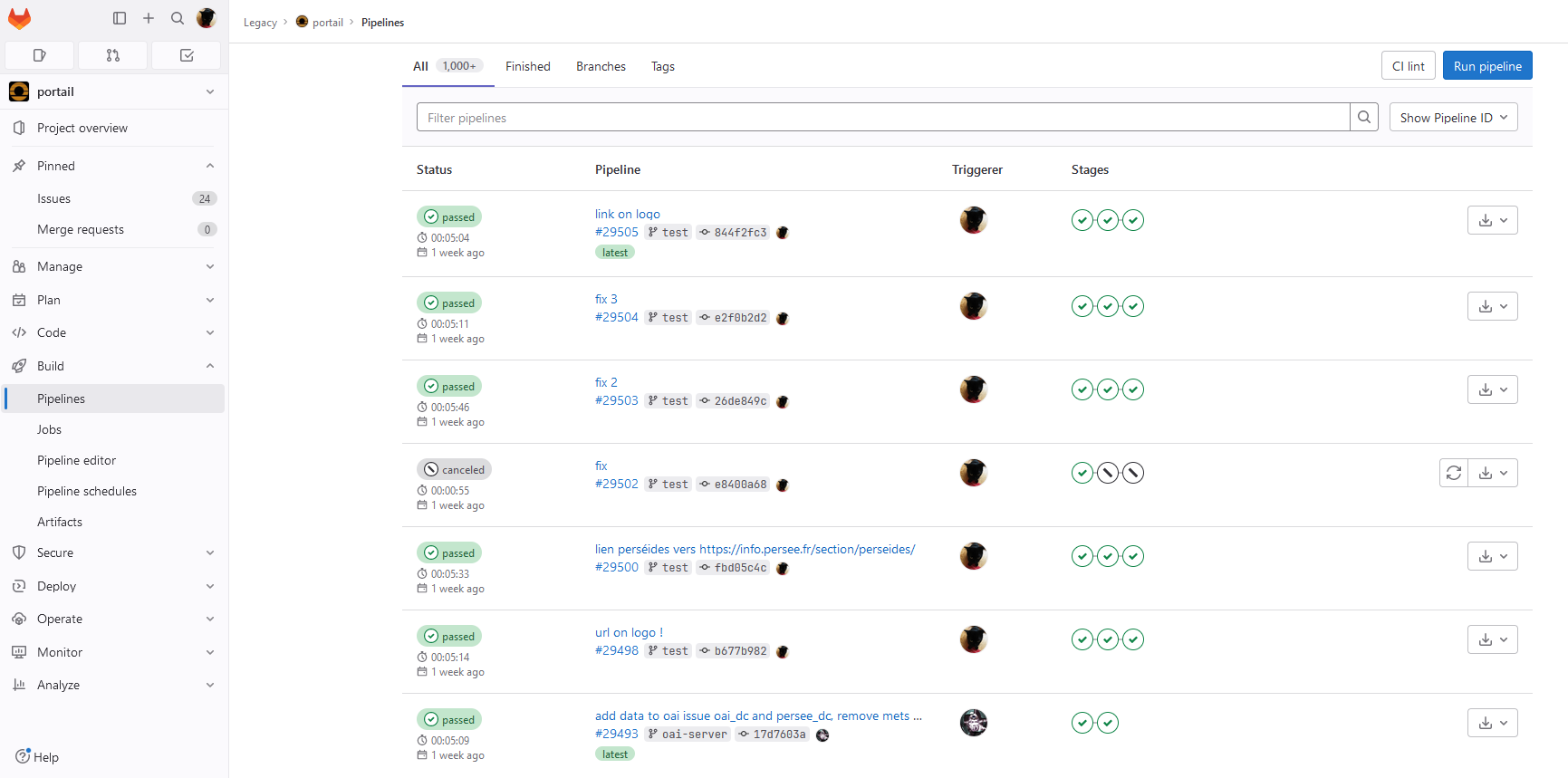This screenshot has height=778, width=1568.
Task: Open the create new plus menu
Action: tap(149, 18)
